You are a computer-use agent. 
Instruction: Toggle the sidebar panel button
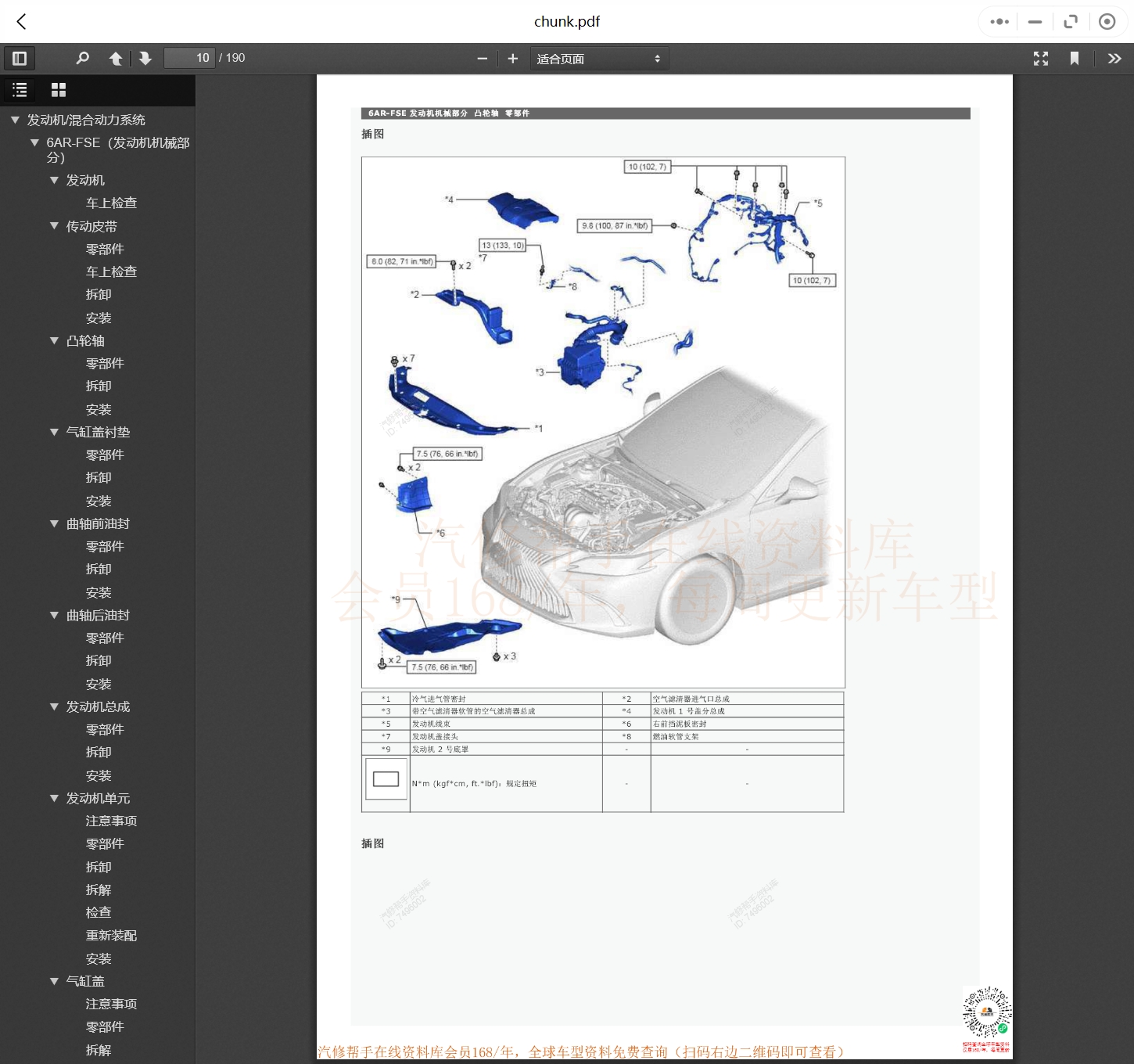tap(20, 59)
